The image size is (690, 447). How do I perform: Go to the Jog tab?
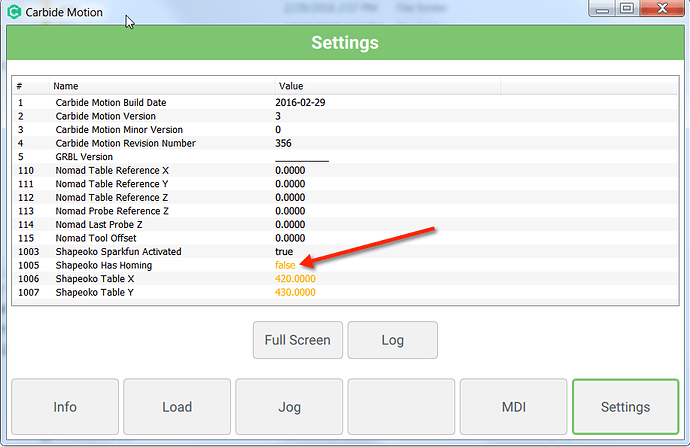pyautogui.click(x=289, y=407)
